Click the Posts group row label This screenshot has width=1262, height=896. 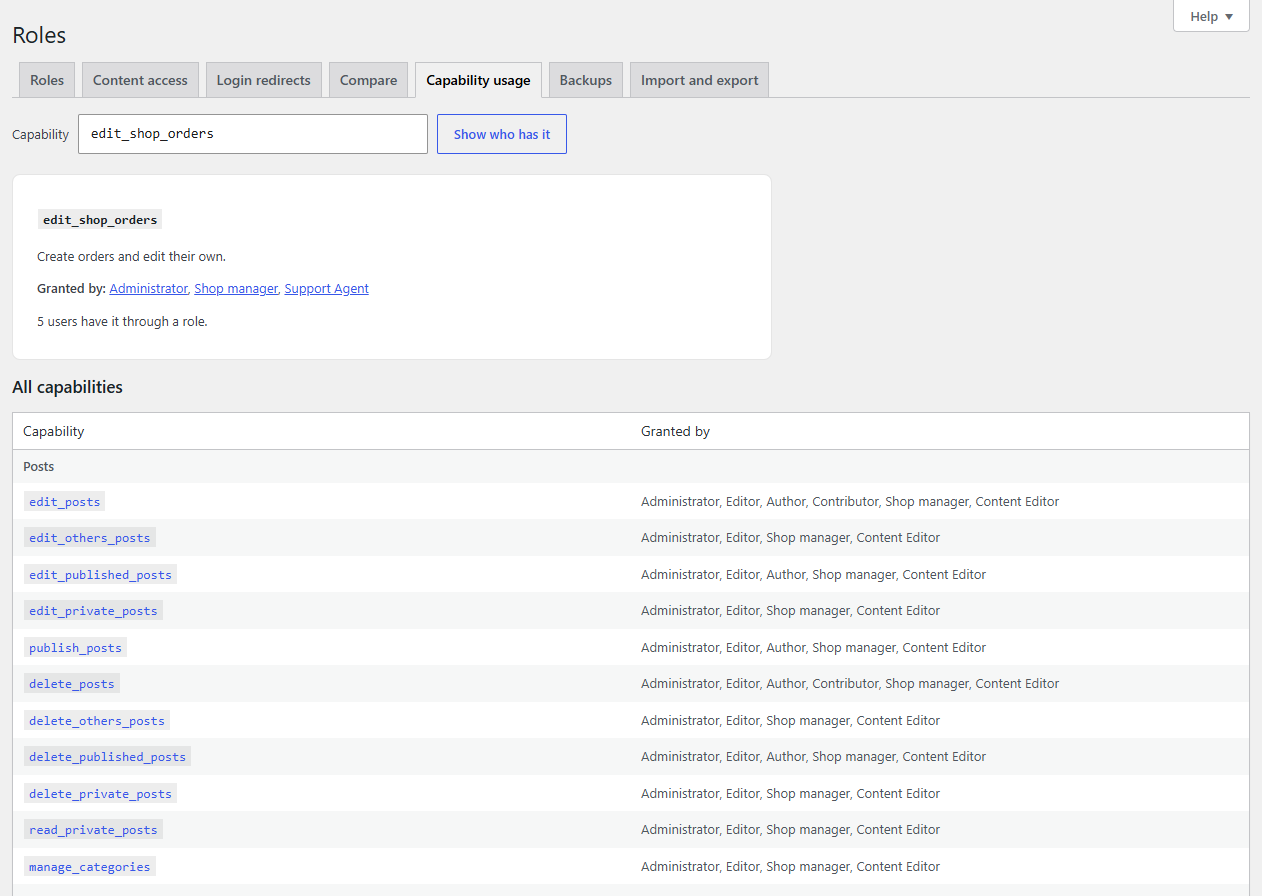point(39,467)
